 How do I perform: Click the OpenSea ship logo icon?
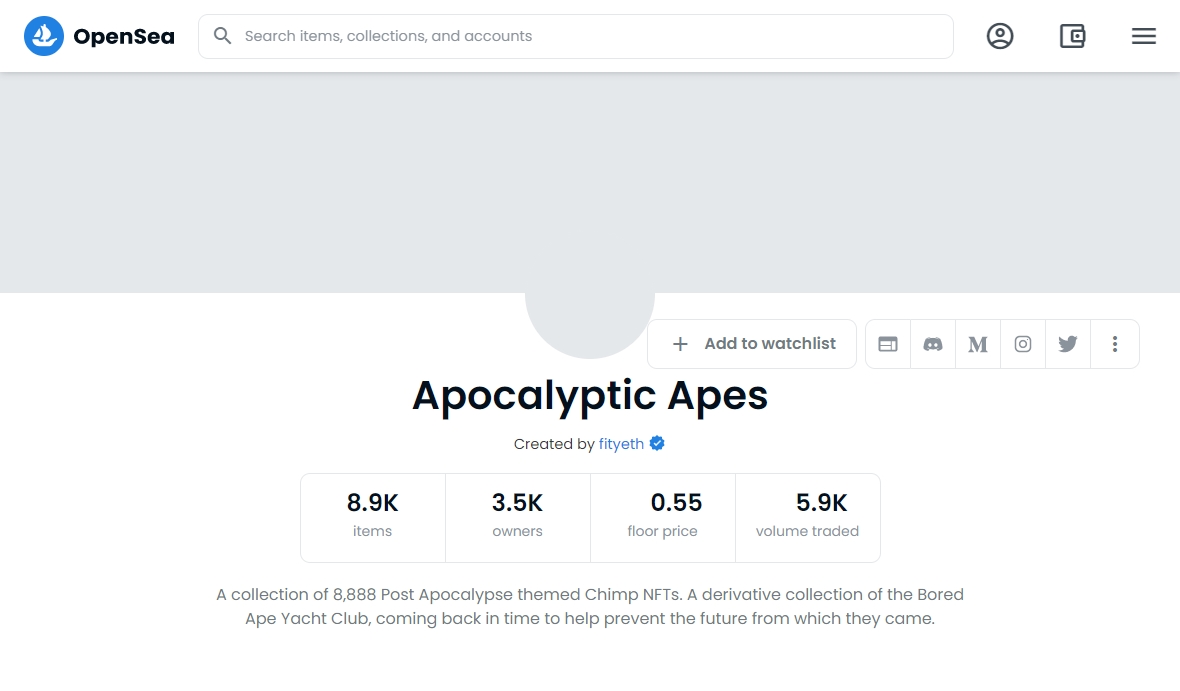click(x=44, y=36)
